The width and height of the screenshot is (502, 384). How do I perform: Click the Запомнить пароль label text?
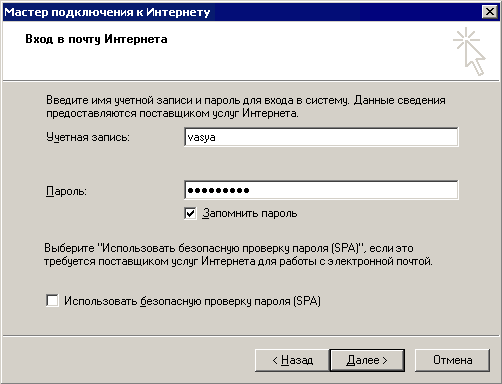(250, 213)
